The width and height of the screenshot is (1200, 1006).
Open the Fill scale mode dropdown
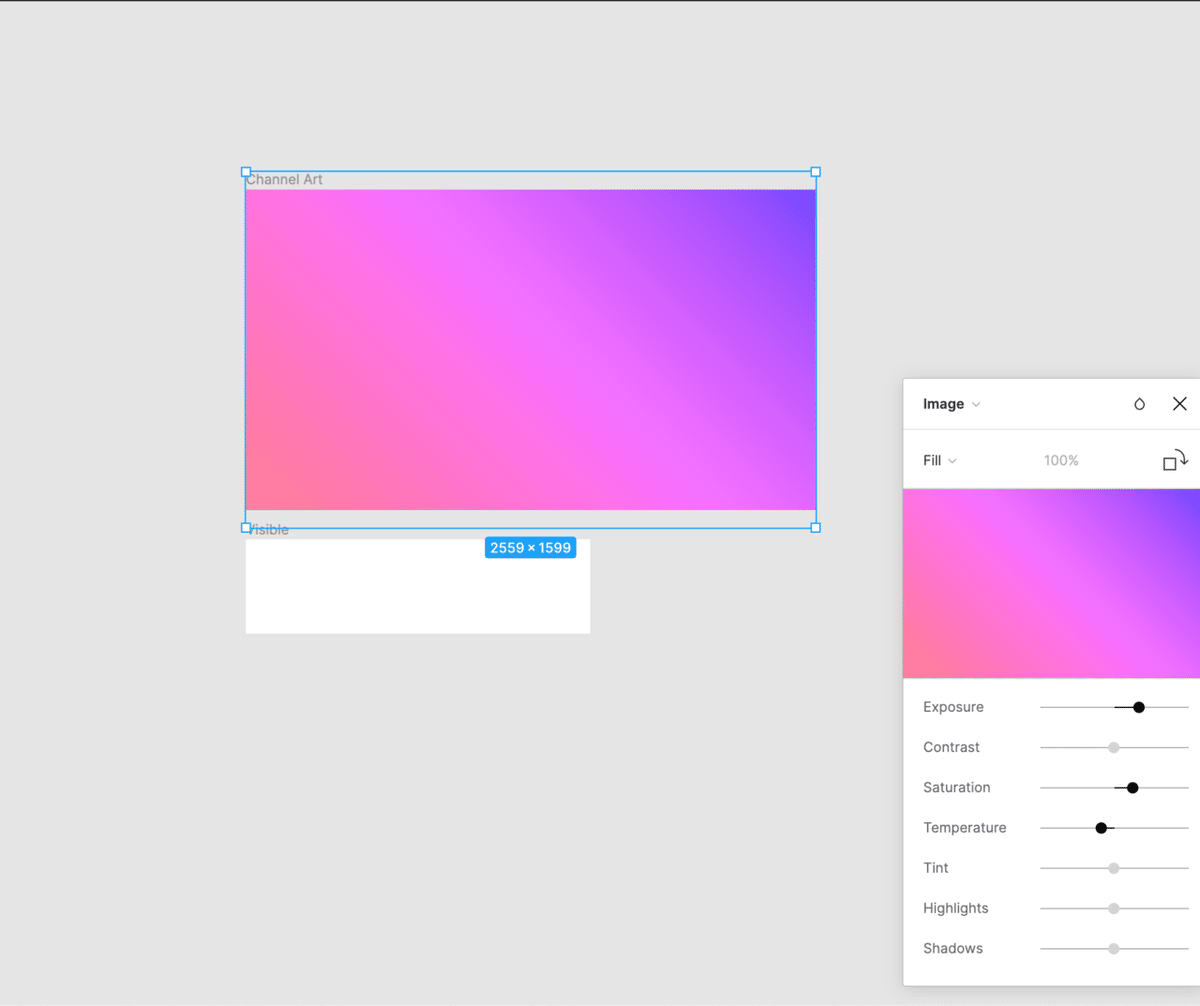coord(940,461)
